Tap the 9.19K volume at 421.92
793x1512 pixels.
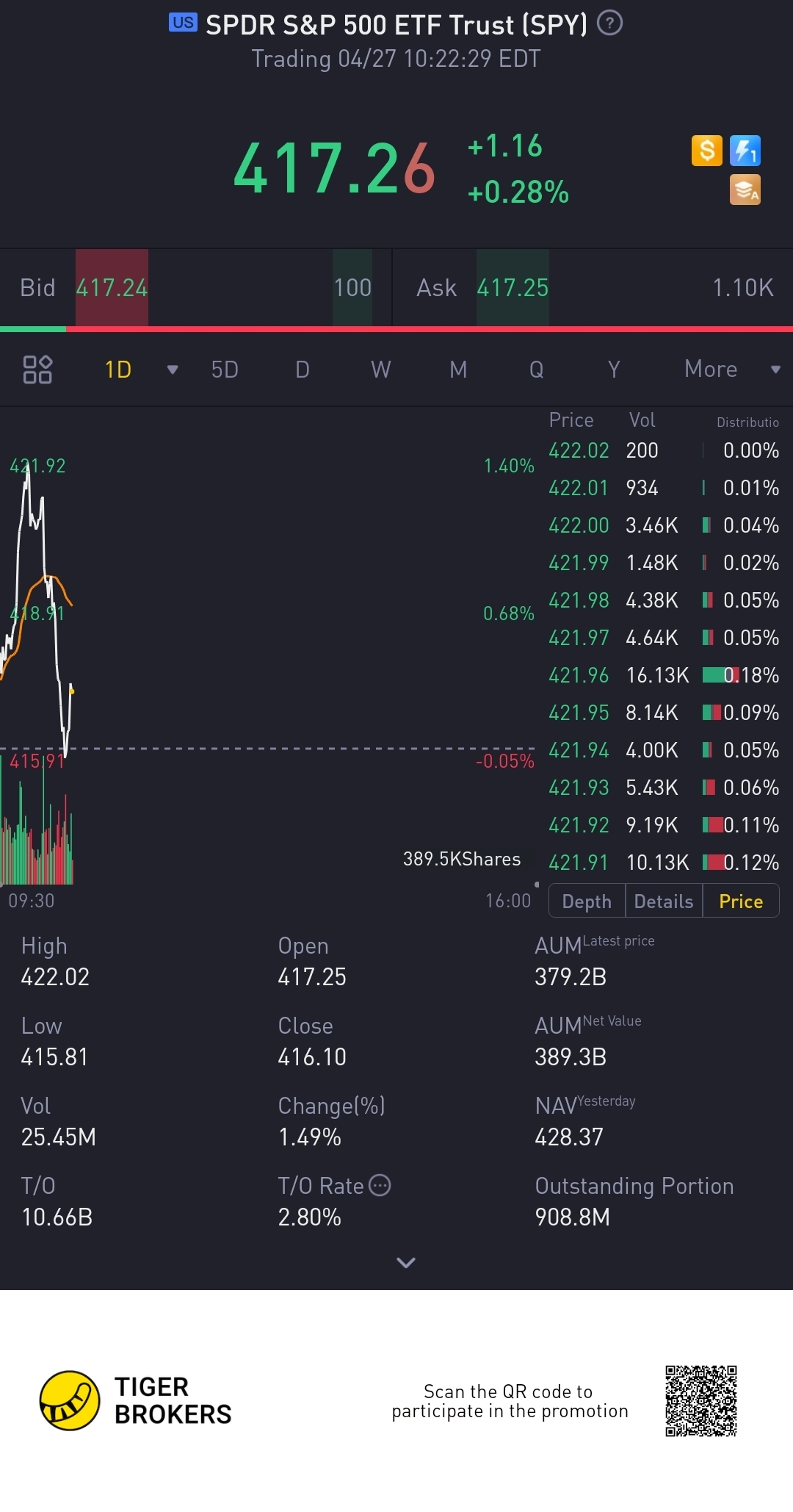652,825
